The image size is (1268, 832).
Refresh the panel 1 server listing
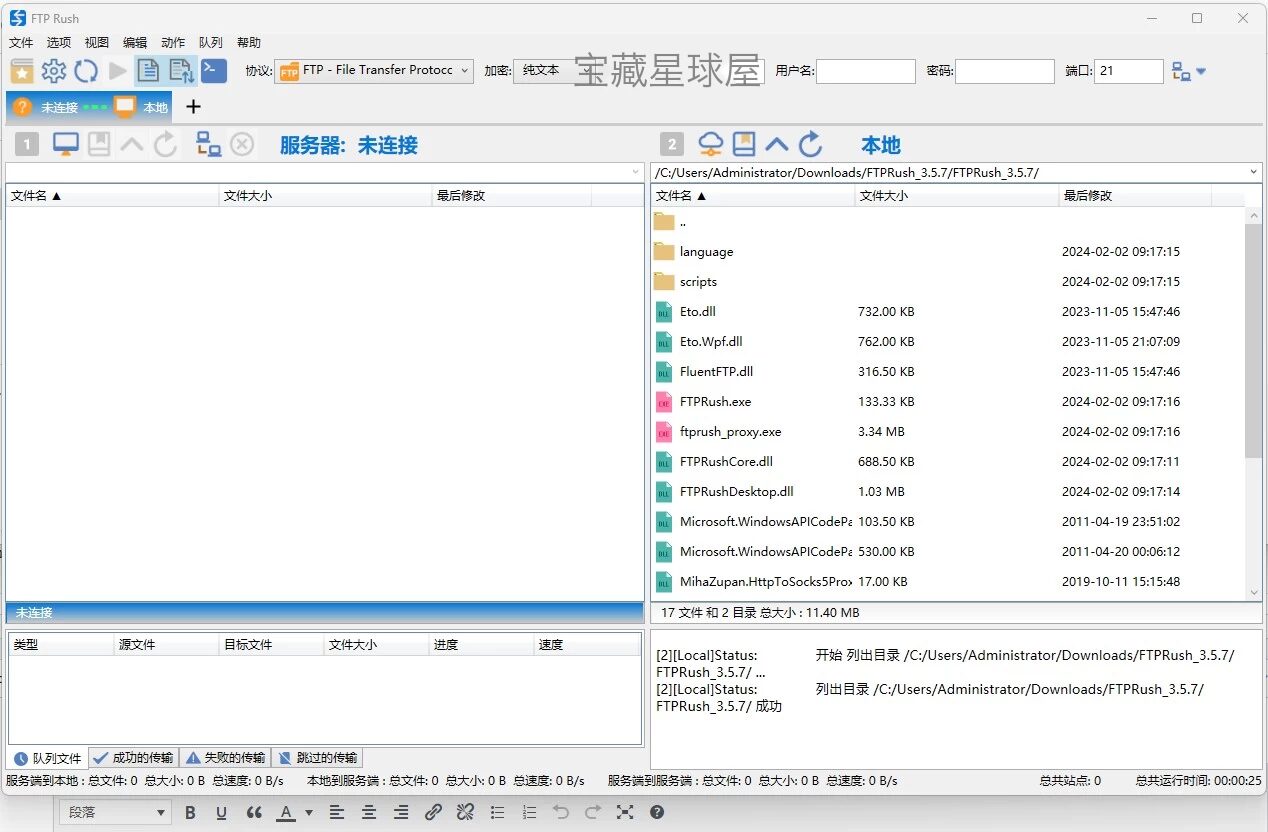(165, 145)
